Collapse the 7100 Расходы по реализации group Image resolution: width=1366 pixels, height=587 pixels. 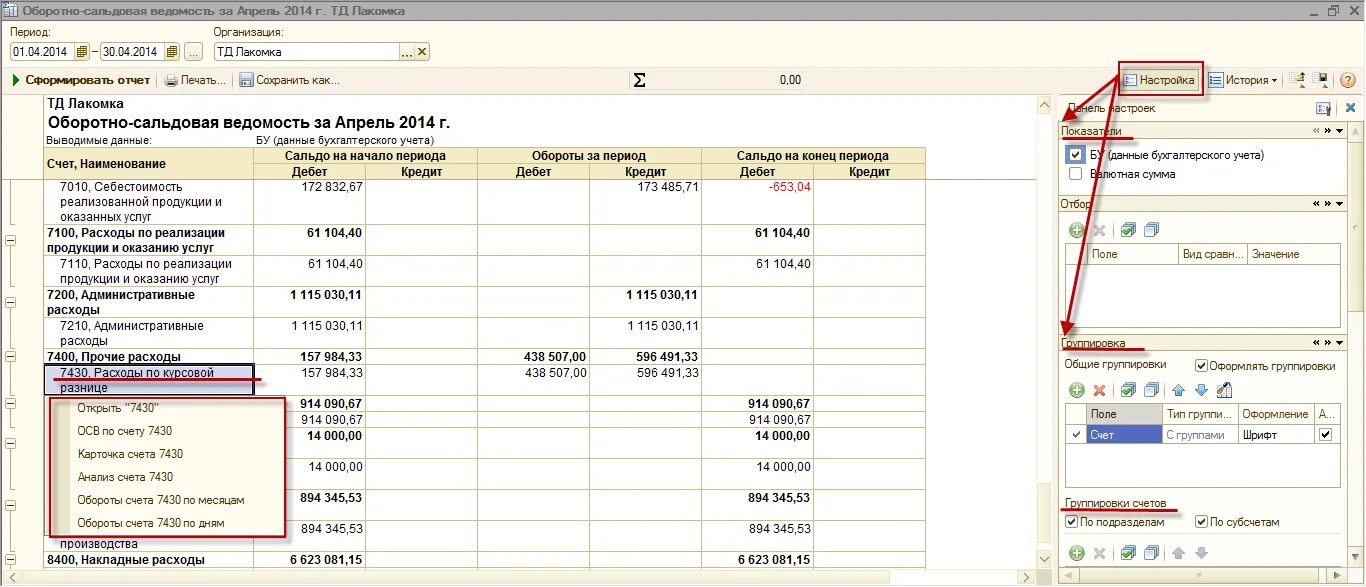[x=11, y=240]
